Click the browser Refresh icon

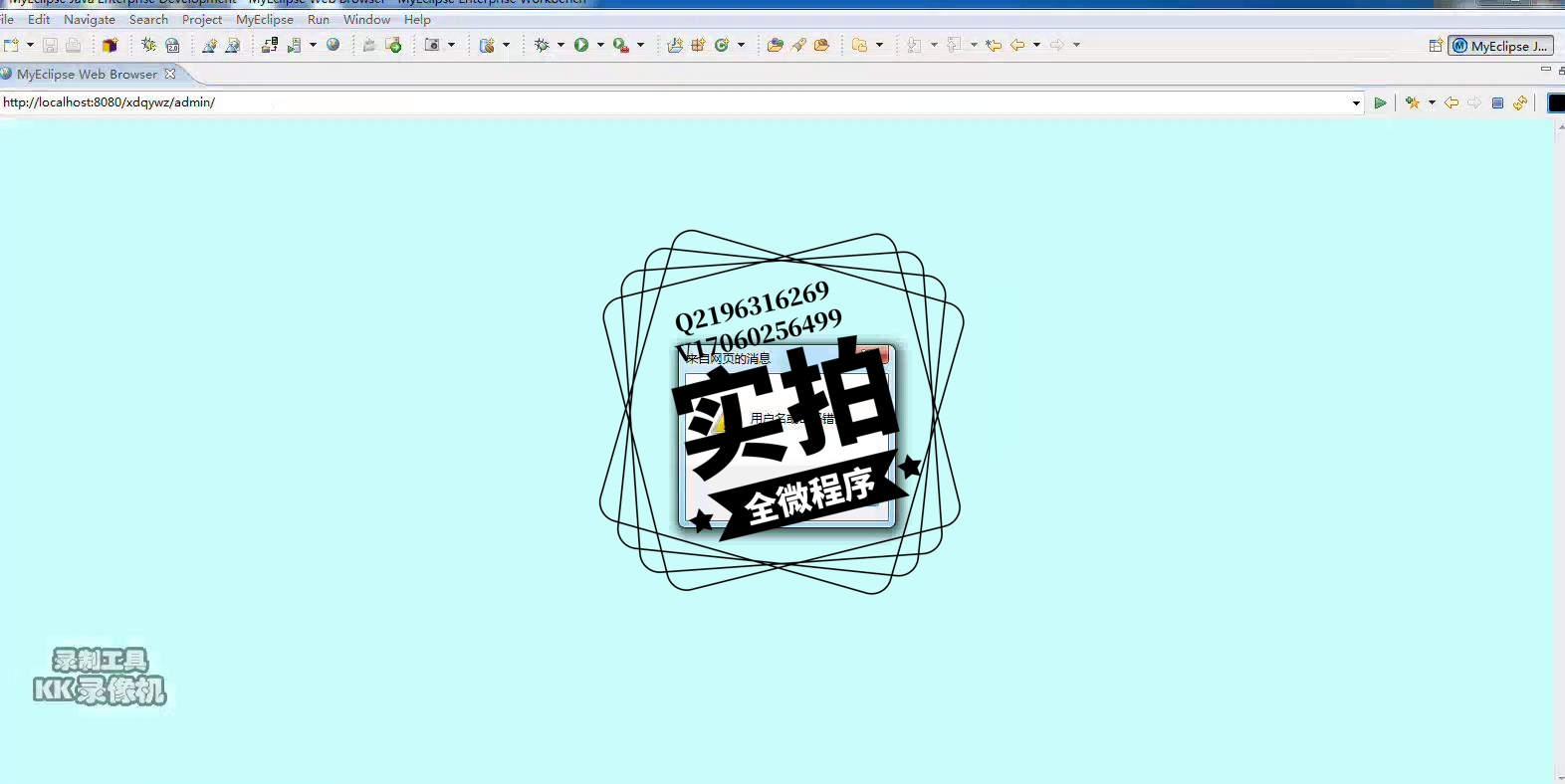click(x=1520, y=102)
